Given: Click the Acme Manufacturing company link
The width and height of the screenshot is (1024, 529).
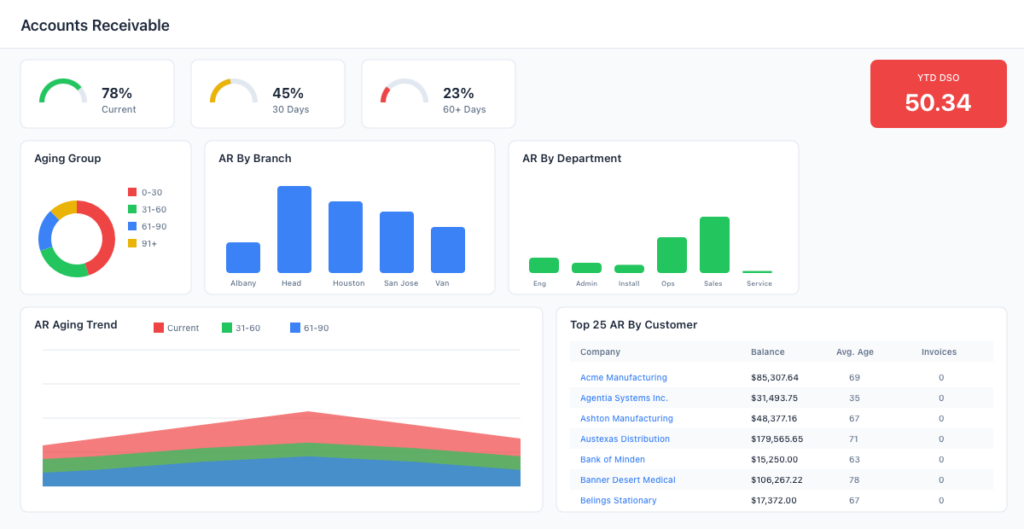Looking at the screenshot, I should pyautogui.click(x=623, y=378).
